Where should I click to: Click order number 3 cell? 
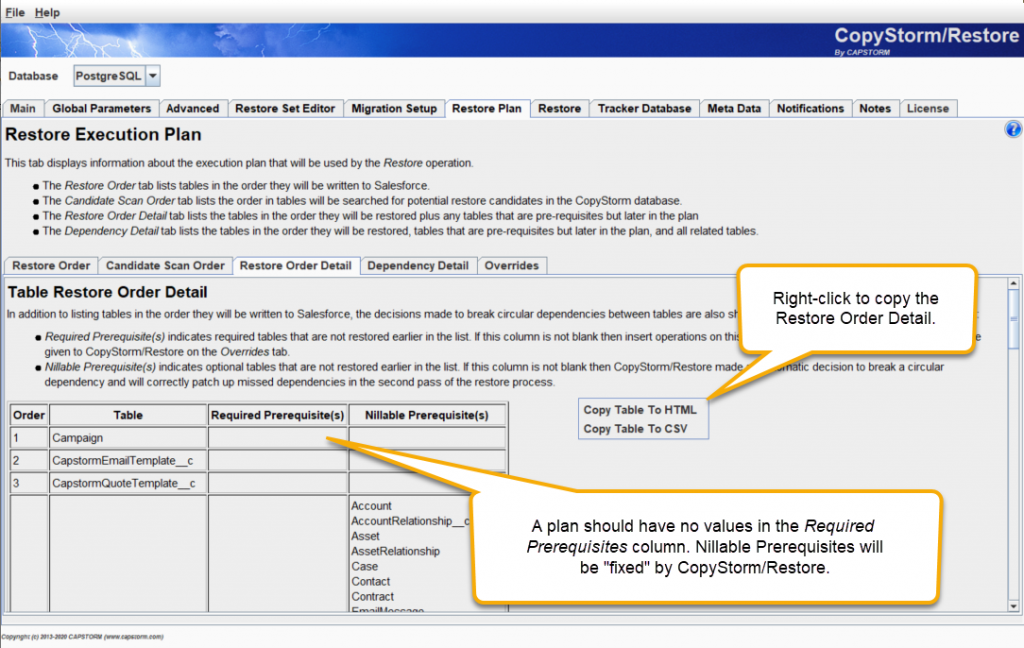(29, 483)
